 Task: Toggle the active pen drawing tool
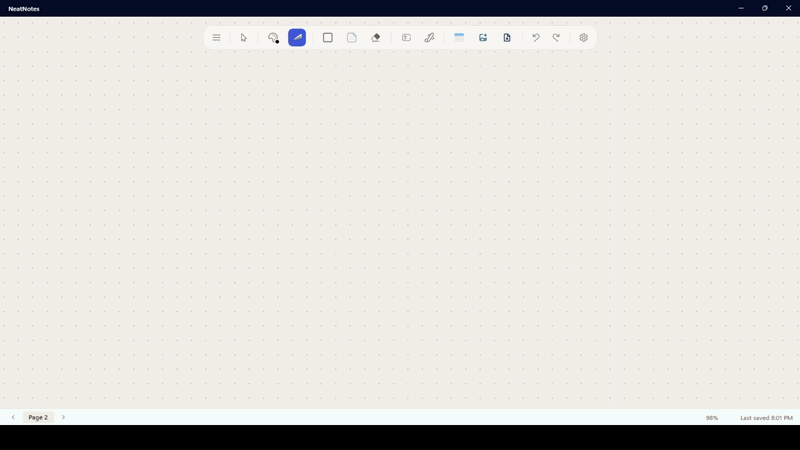297,38
